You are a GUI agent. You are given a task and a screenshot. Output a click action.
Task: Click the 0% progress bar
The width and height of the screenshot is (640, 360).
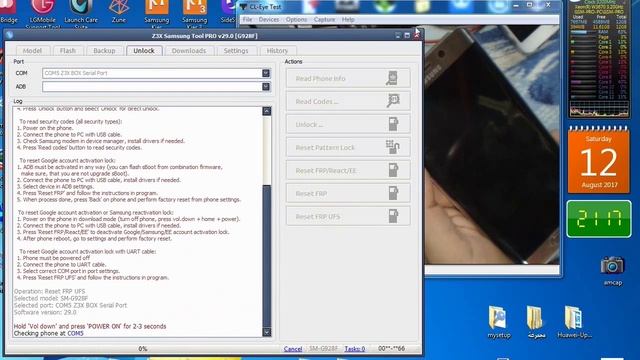142,349
